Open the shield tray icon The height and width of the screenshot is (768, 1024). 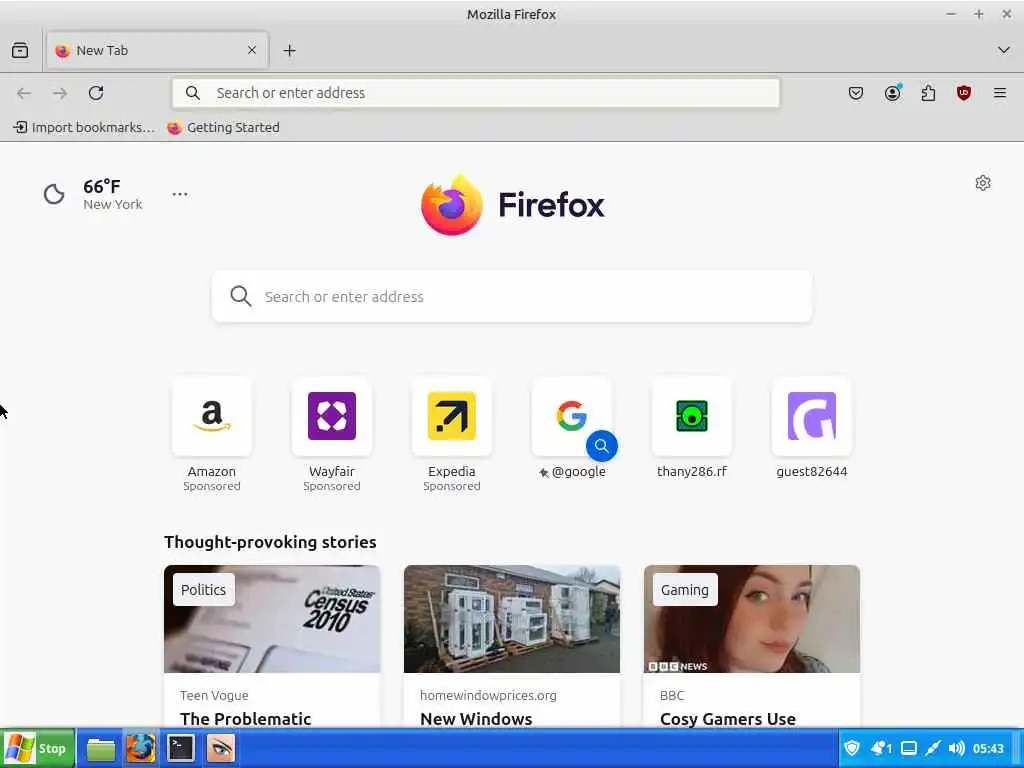pyautogui.click(x=852, y=748)
